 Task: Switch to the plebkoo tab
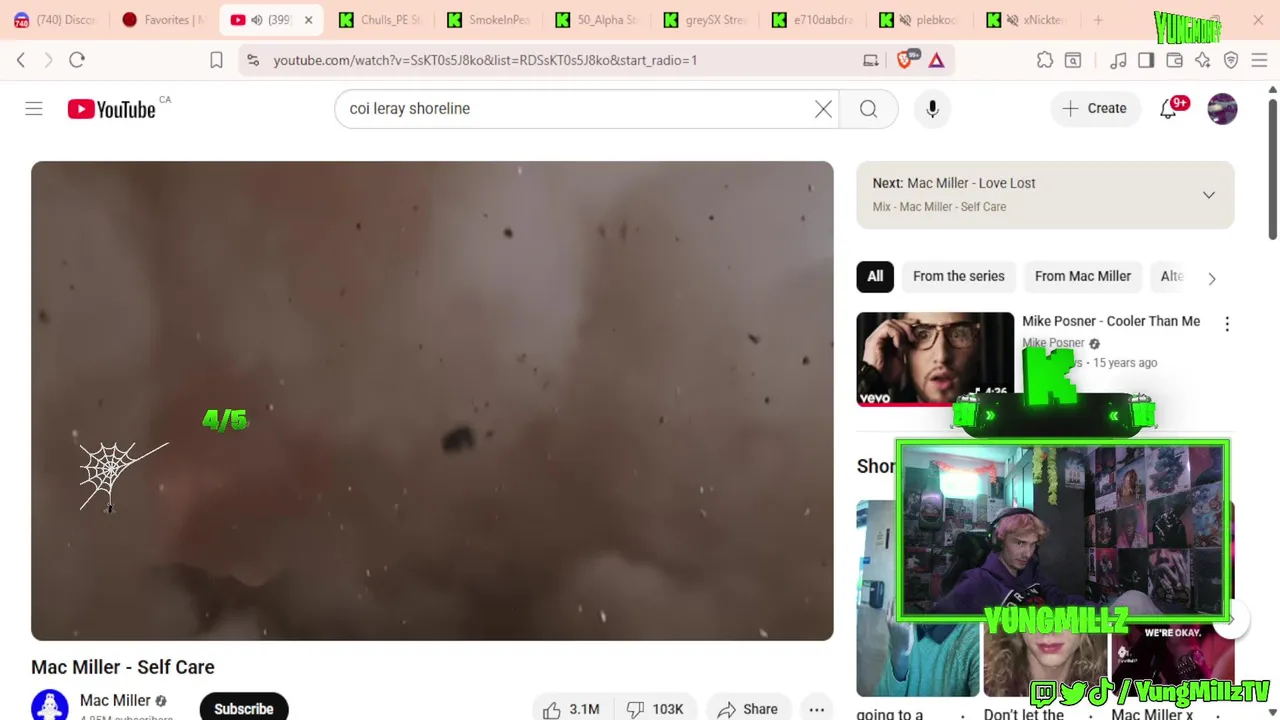click(921, 20)
